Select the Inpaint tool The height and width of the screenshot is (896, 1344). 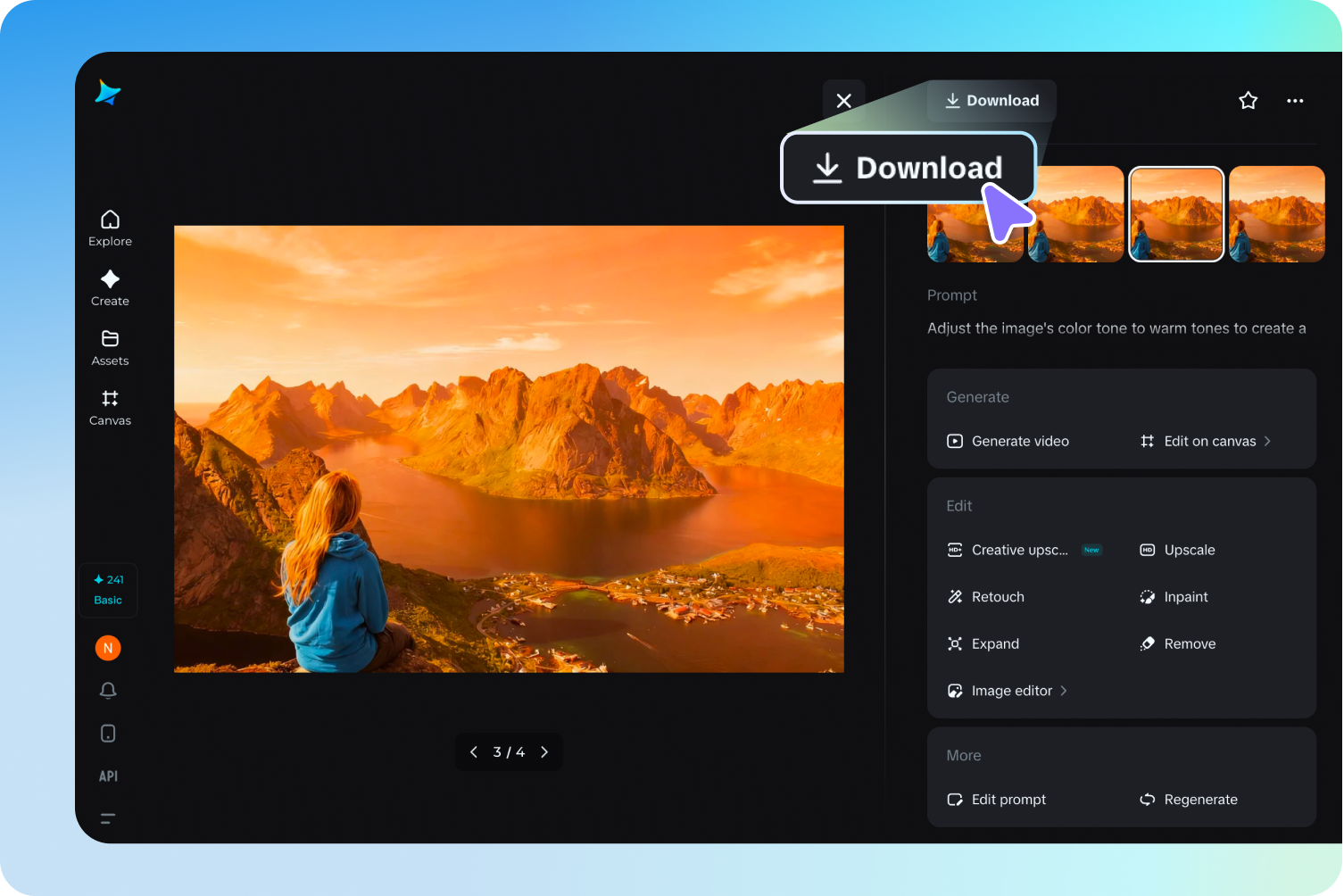pyautogui.click(x=1185, y=596)
